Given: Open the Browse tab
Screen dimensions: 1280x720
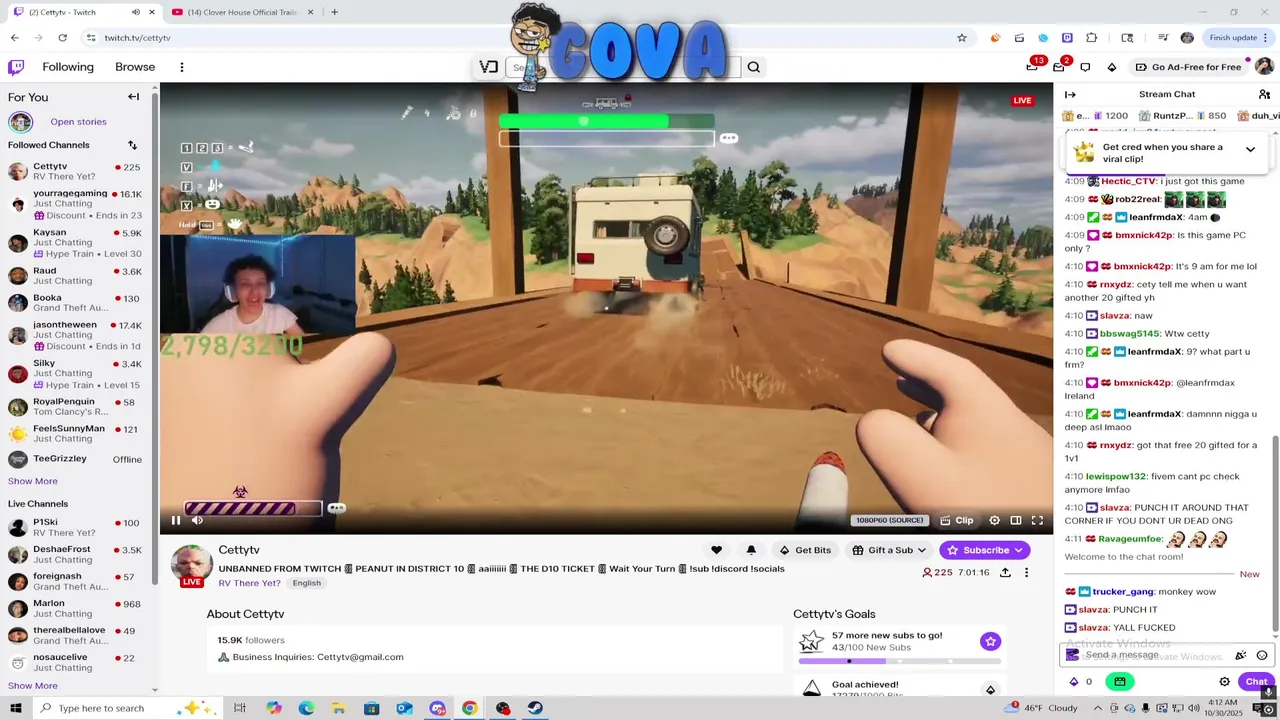Looking at the screenshot, I should pyautogui.click(x=135, y=67).
